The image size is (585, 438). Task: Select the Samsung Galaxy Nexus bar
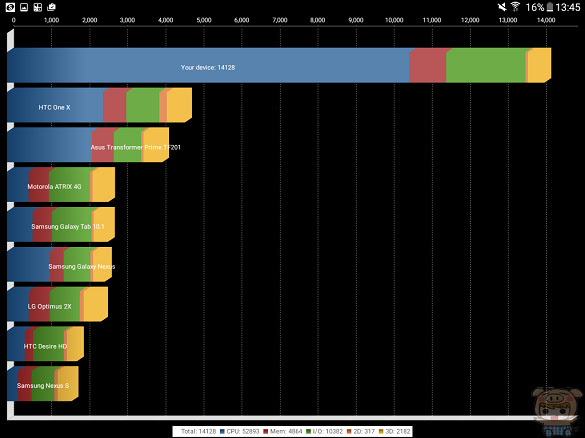59,265
